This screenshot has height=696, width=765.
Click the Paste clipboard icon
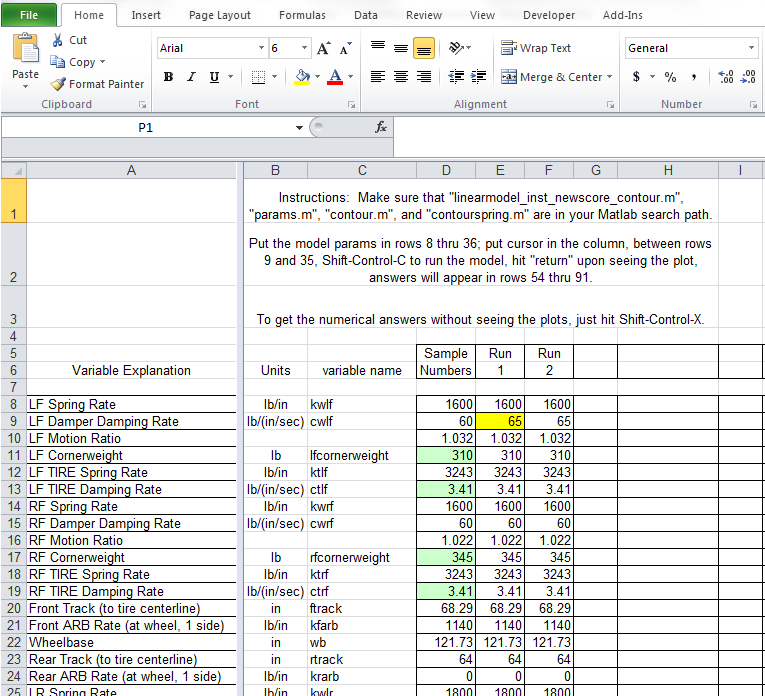pos(25,49)
